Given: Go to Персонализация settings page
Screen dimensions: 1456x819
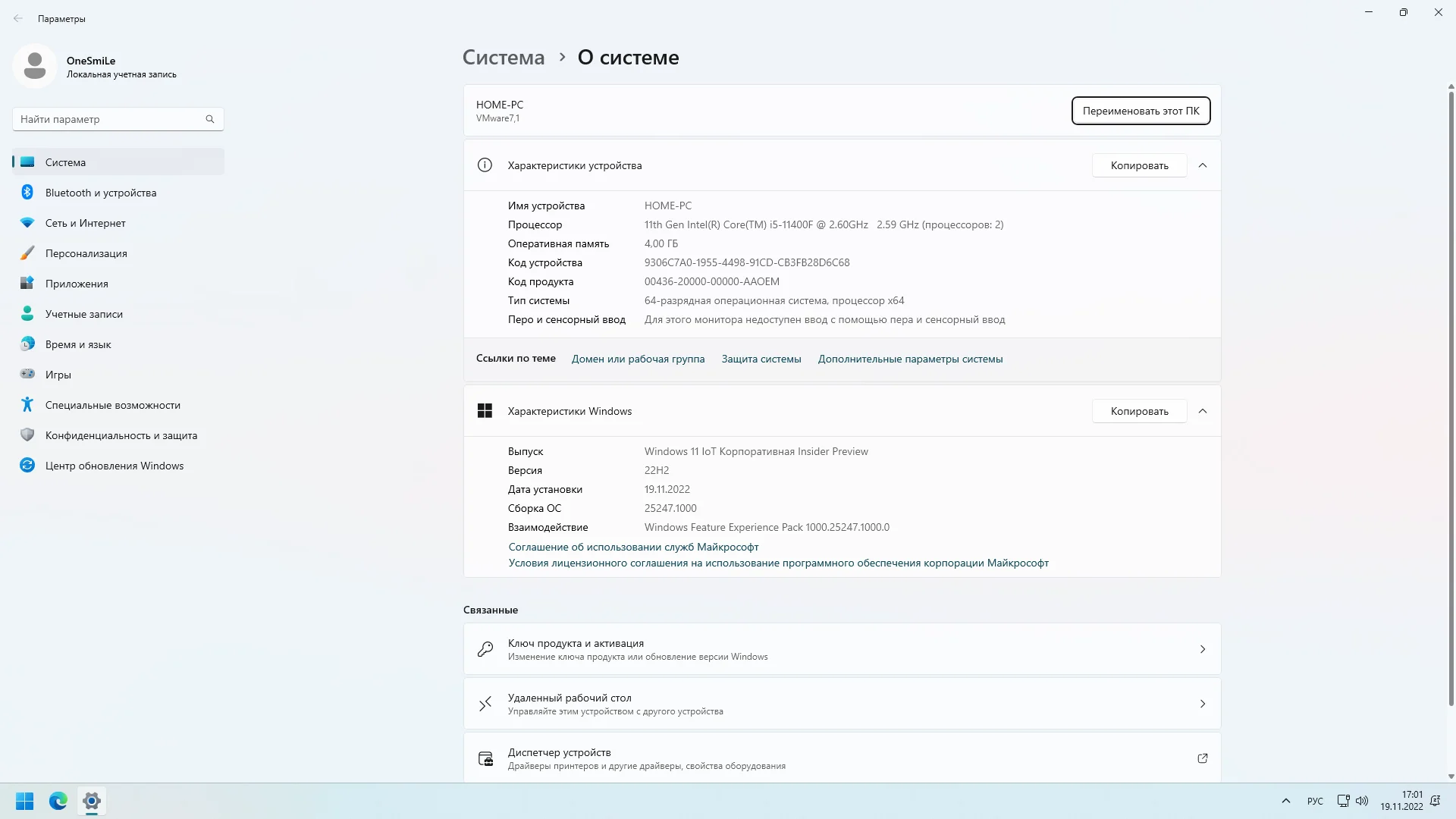Looking at the screenshot, I should click(86, 253).
